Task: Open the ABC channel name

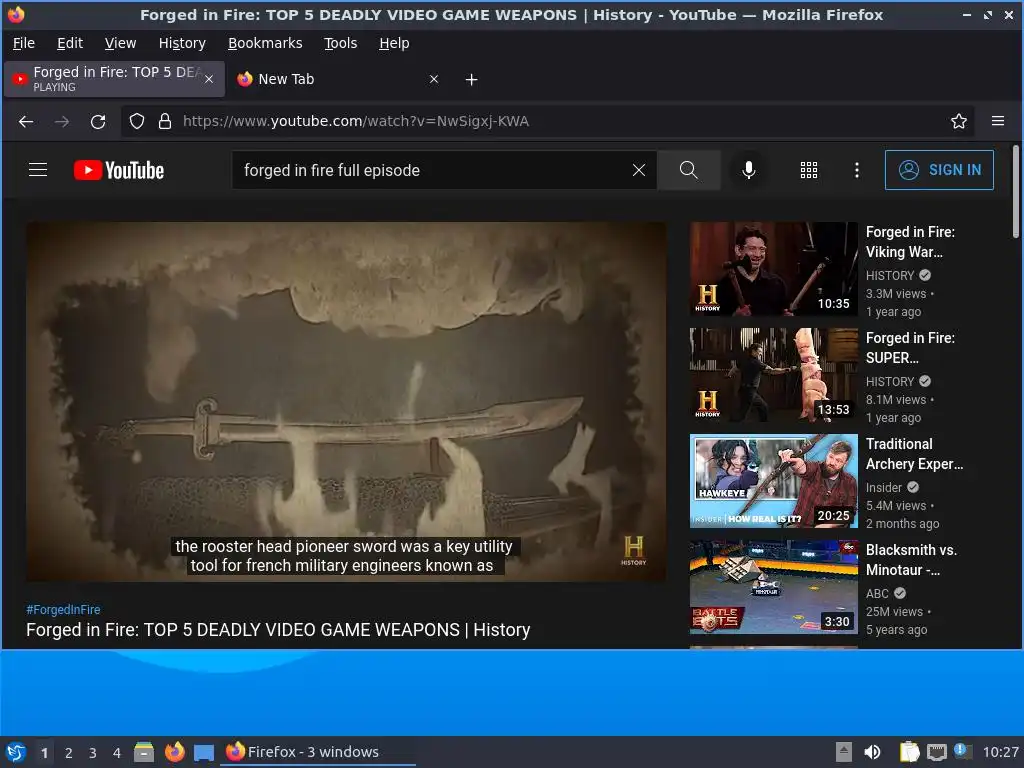Action: [x=877, y=593]
